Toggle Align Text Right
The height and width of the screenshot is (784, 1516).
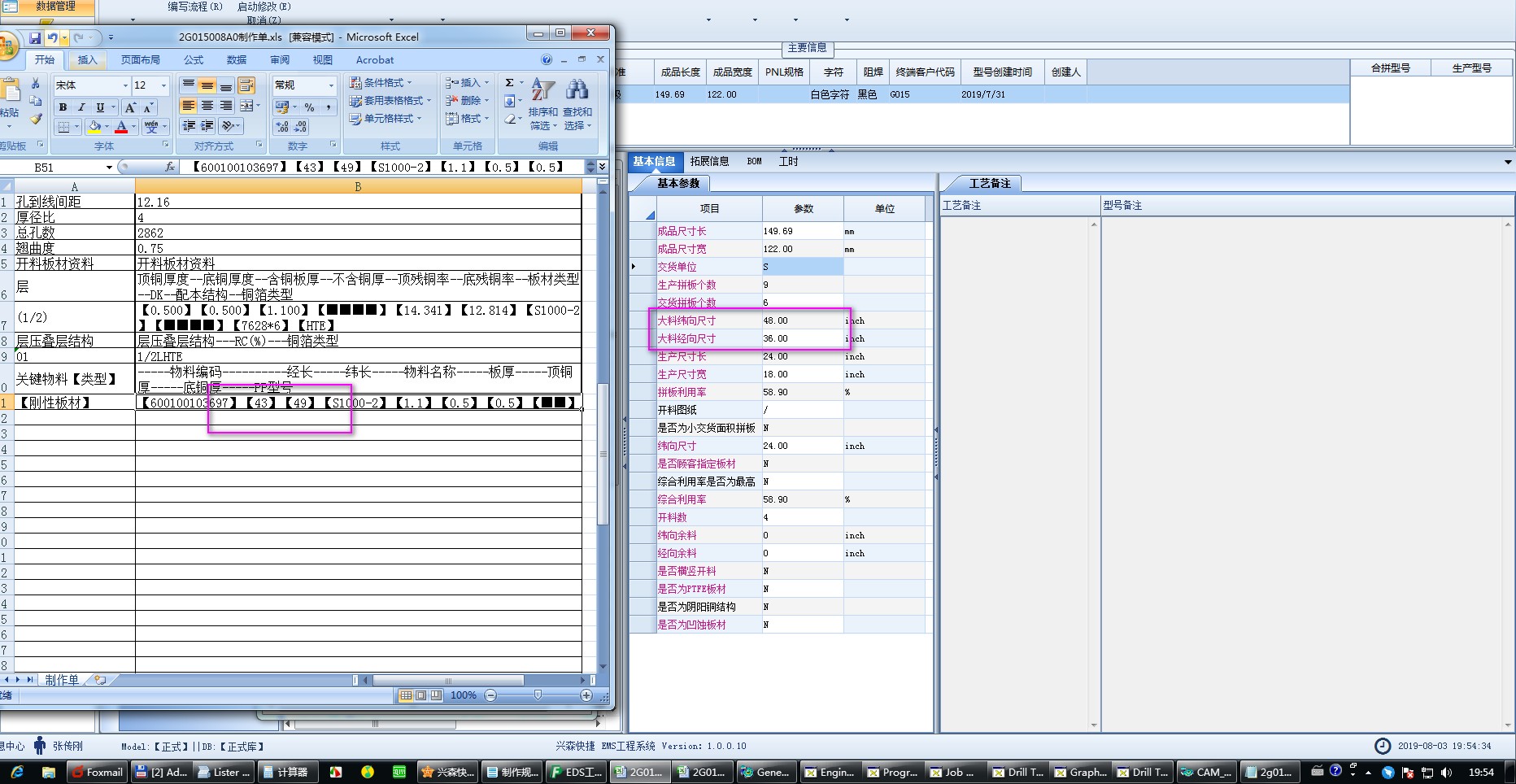tap(226, 106)
